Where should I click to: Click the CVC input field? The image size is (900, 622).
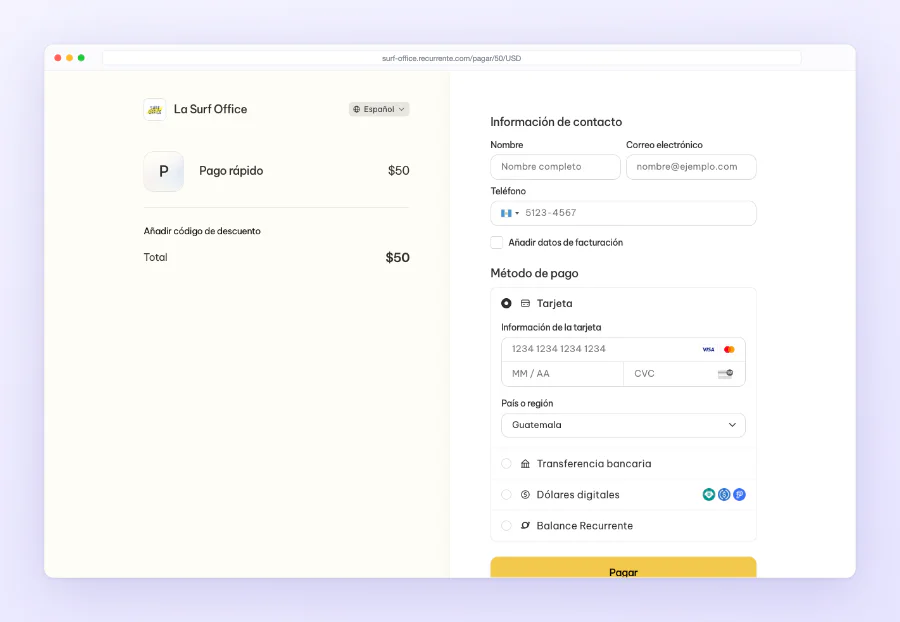click(684, 374)
